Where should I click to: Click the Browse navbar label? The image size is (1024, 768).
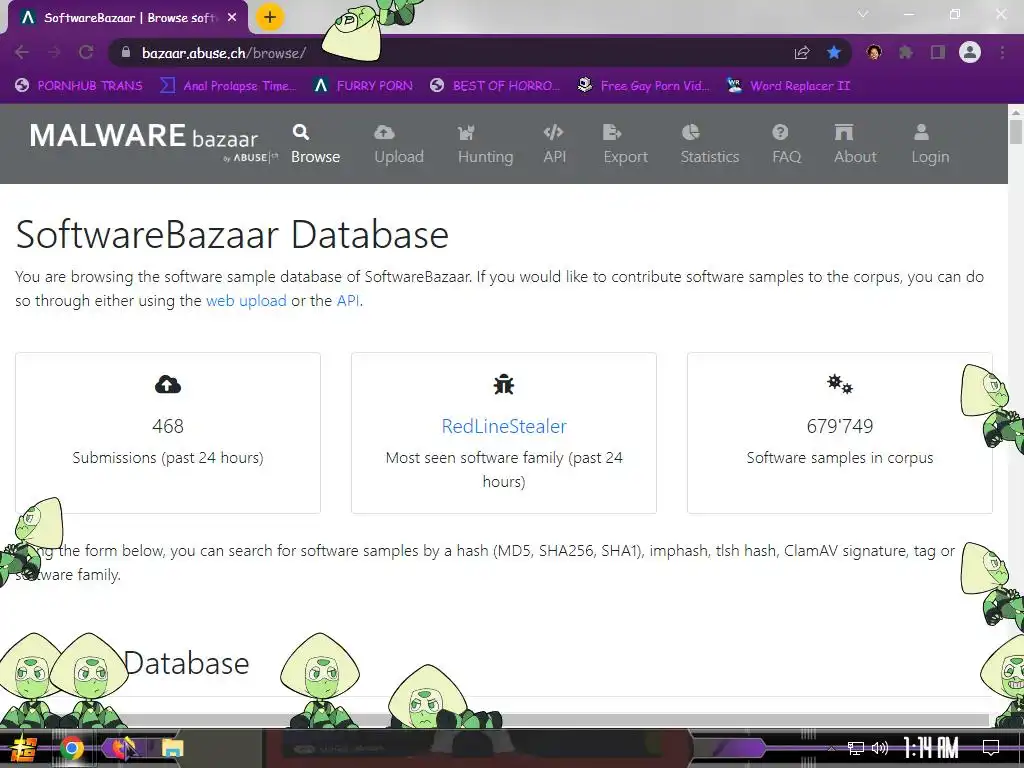[315, 157]
